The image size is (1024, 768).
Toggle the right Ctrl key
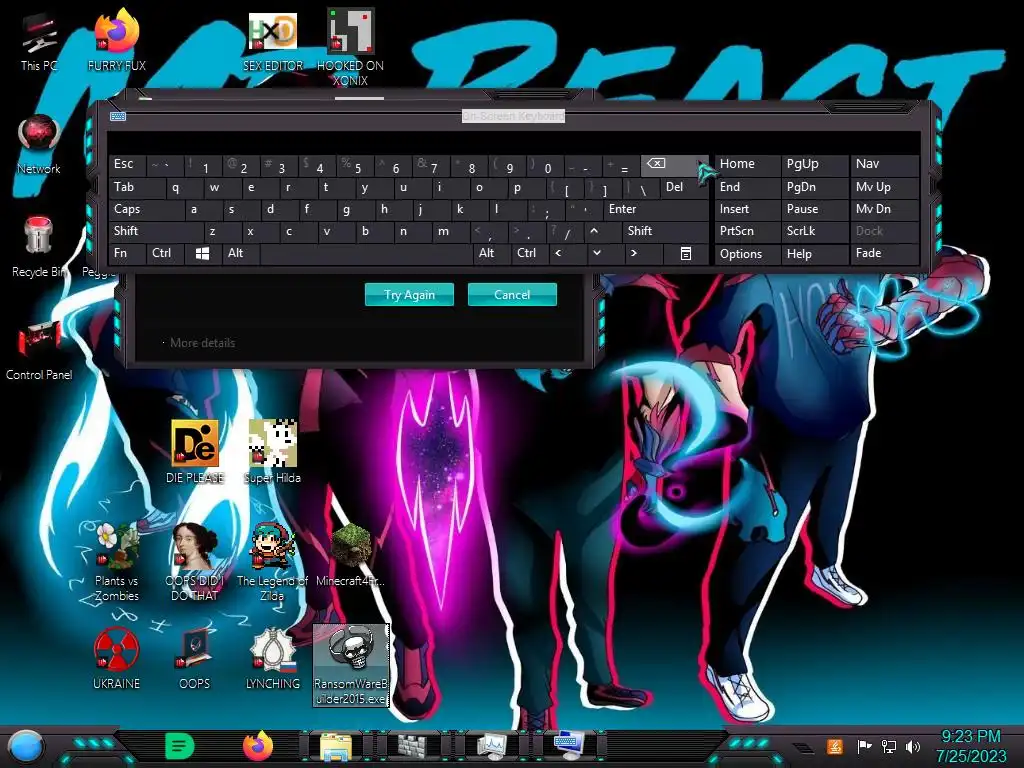tap(530, 253)
